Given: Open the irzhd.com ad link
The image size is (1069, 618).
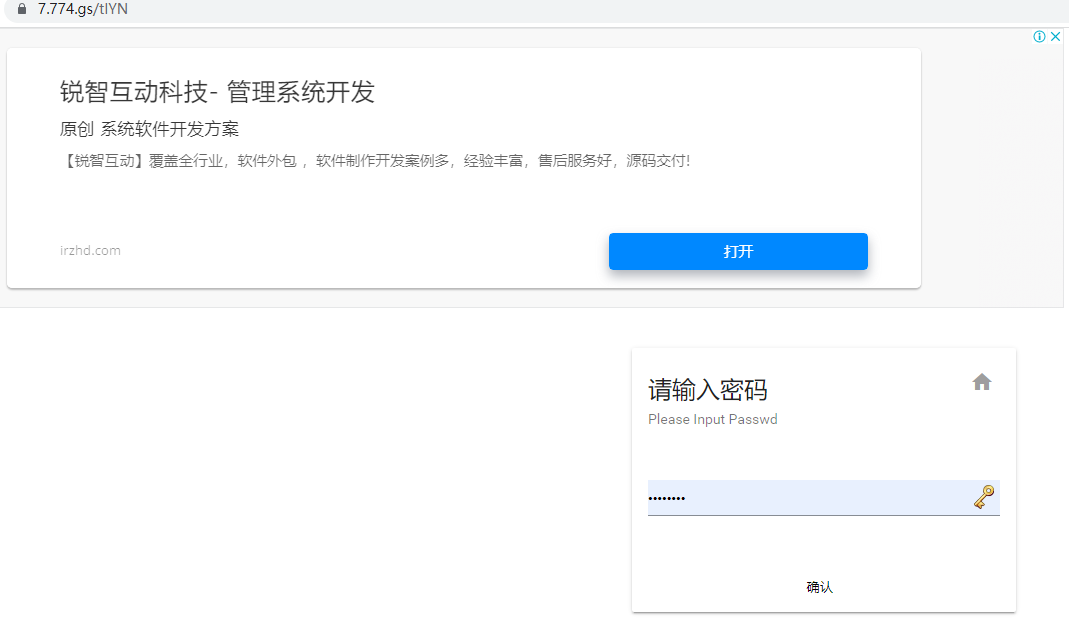Looking at the screenshot, I should coord(90,251).
